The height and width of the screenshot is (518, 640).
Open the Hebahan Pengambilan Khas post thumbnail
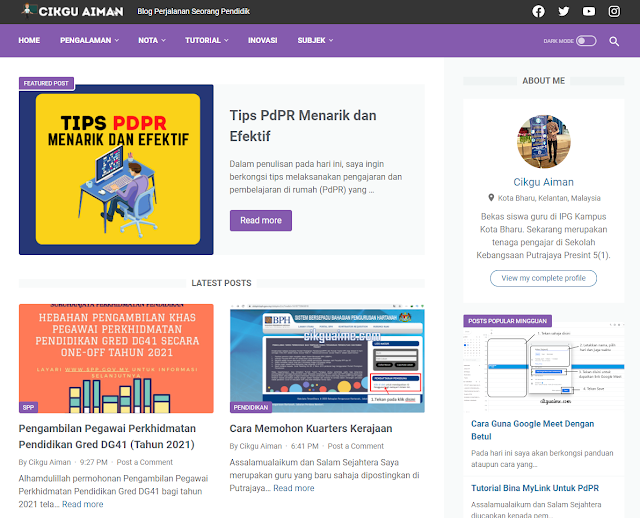[116, 358]
